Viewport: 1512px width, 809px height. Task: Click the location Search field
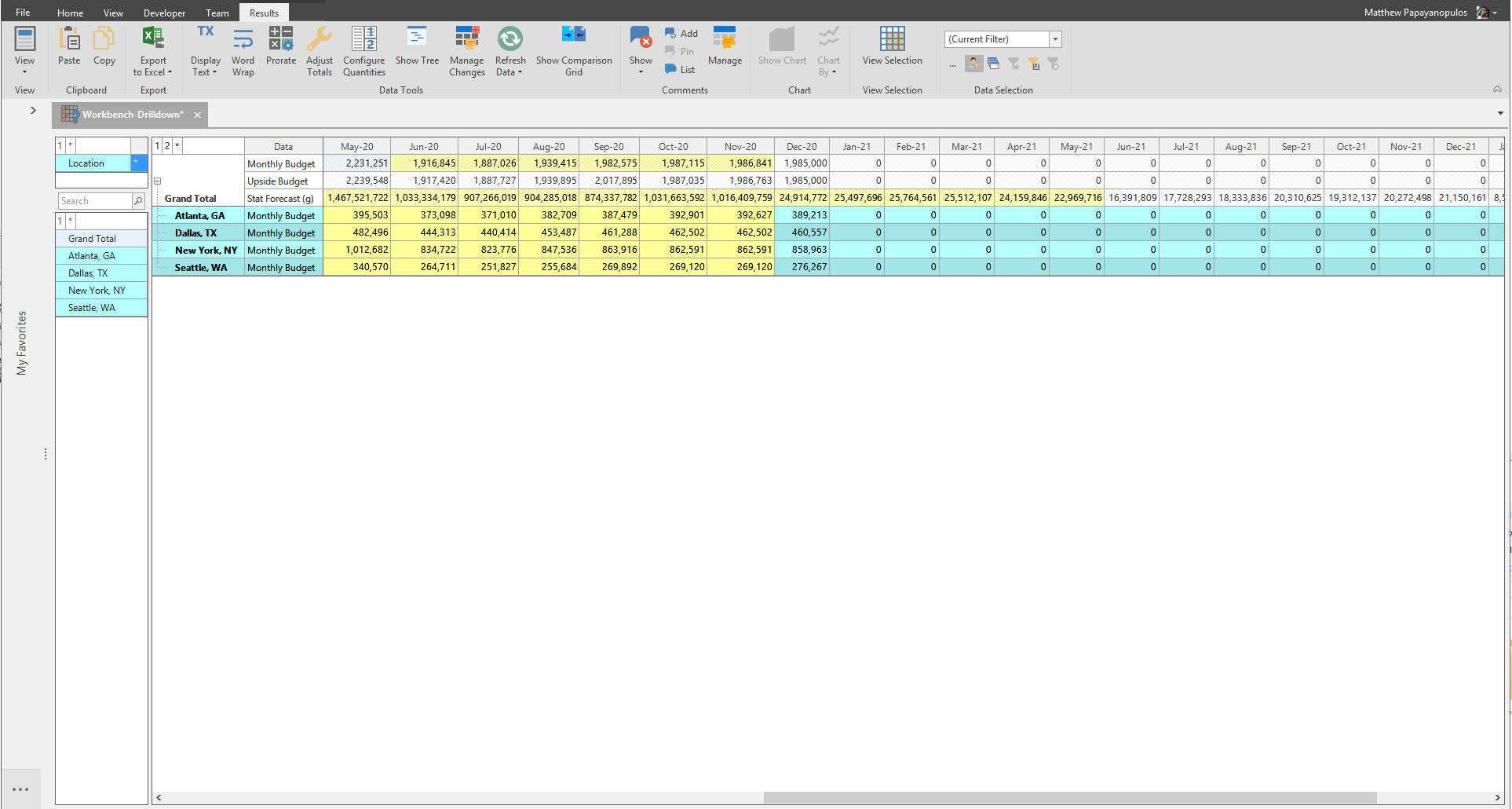click(x=95, y=201)
